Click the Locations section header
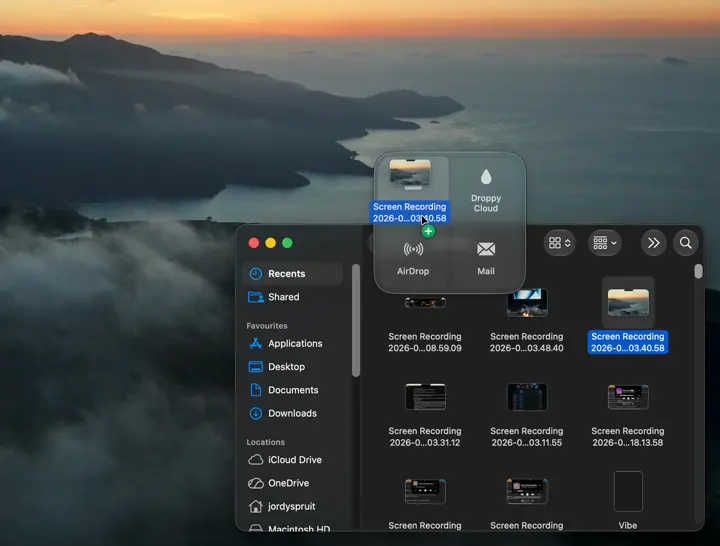Screen dimensions: 720x546 (x=265, y=442)
